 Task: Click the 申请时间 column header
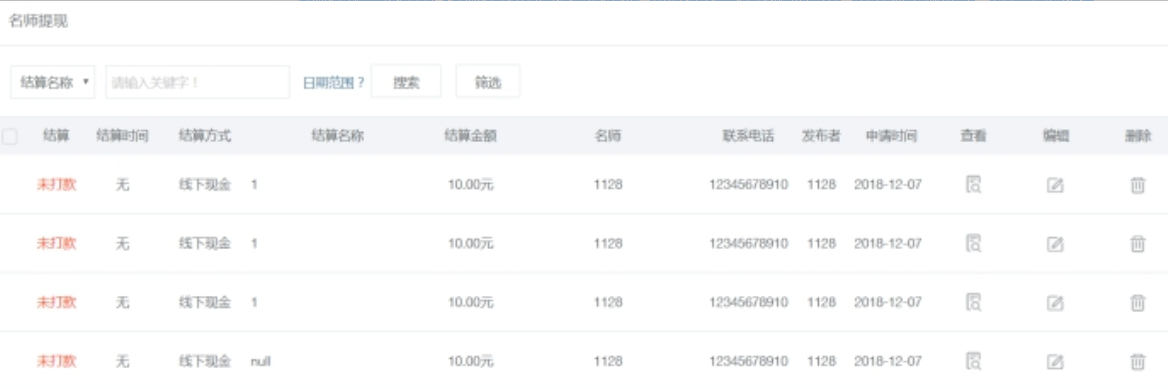(891, 136)
